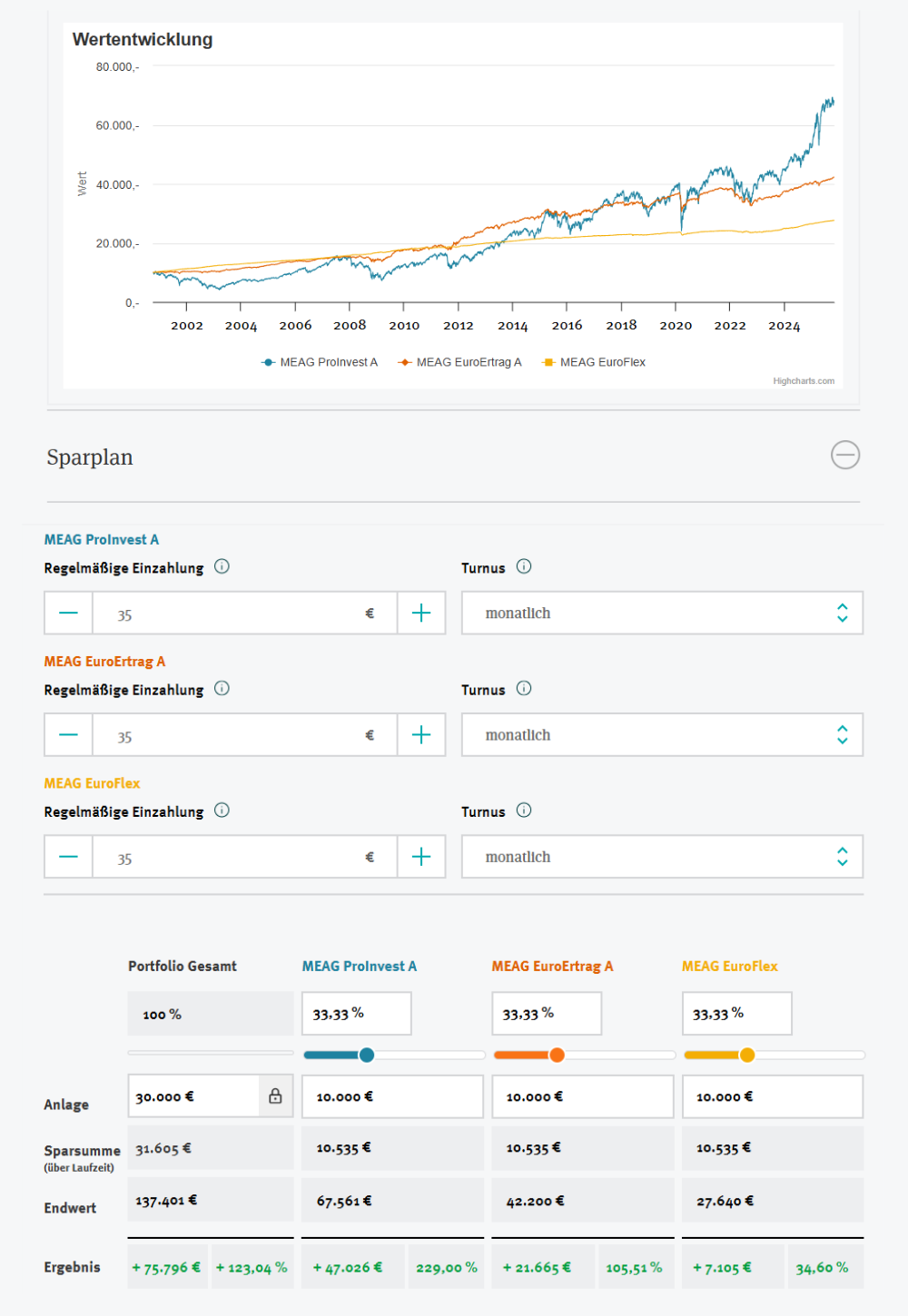The image size is (908, 1316).
Task: Decrease MEAG ProInvest A deposit with minus
Action: [69, 614]
